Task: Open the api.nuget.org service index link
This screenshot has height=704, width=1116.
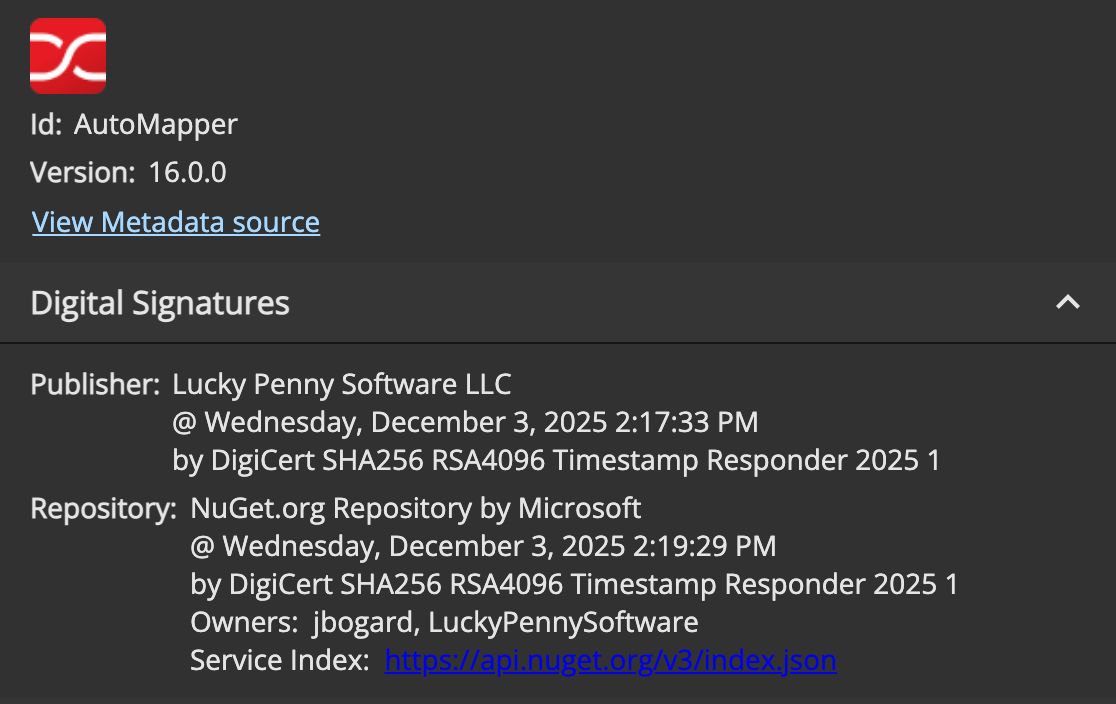Action: tap(610, 660)
